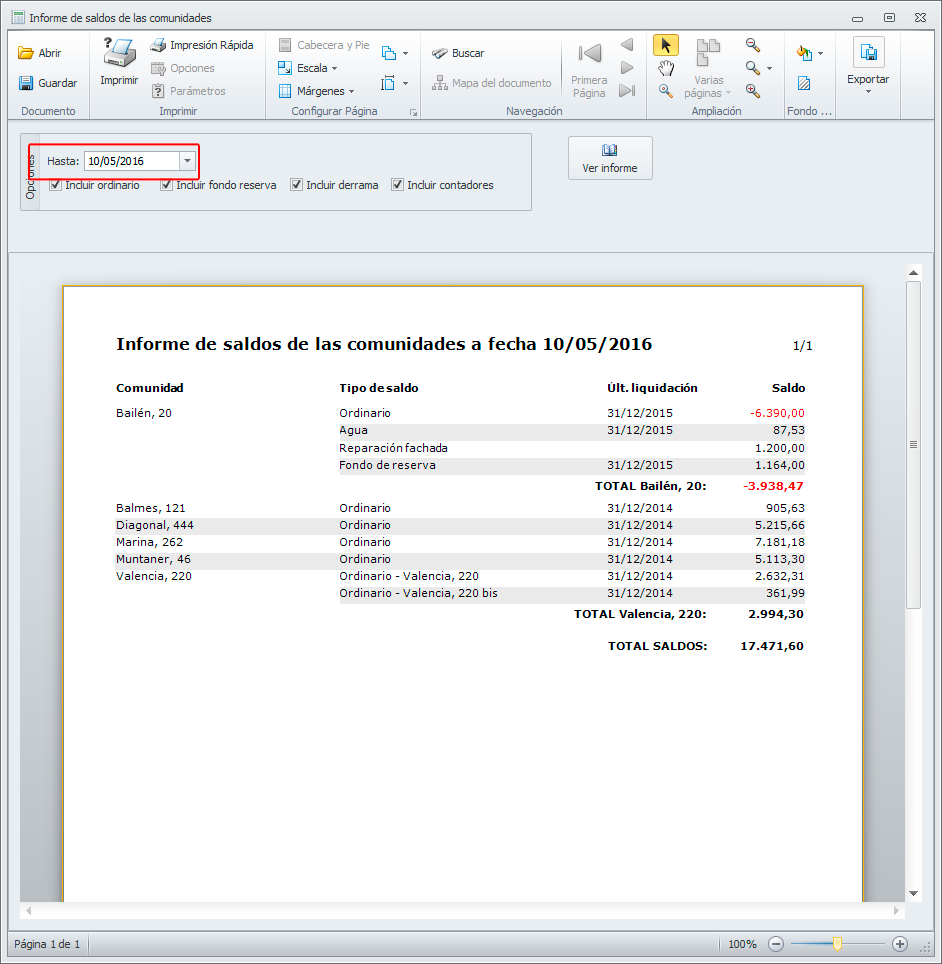Click the vertical Opciones panel tab
Viewport: 942px width, 964px height.
(x=30, y=173)
